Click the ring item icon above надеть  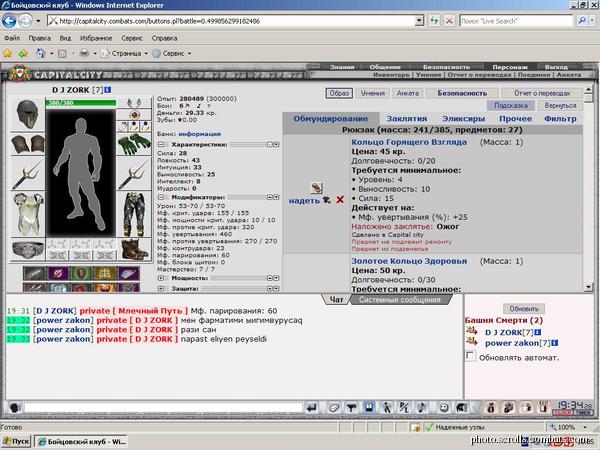[x=316, y=188]
